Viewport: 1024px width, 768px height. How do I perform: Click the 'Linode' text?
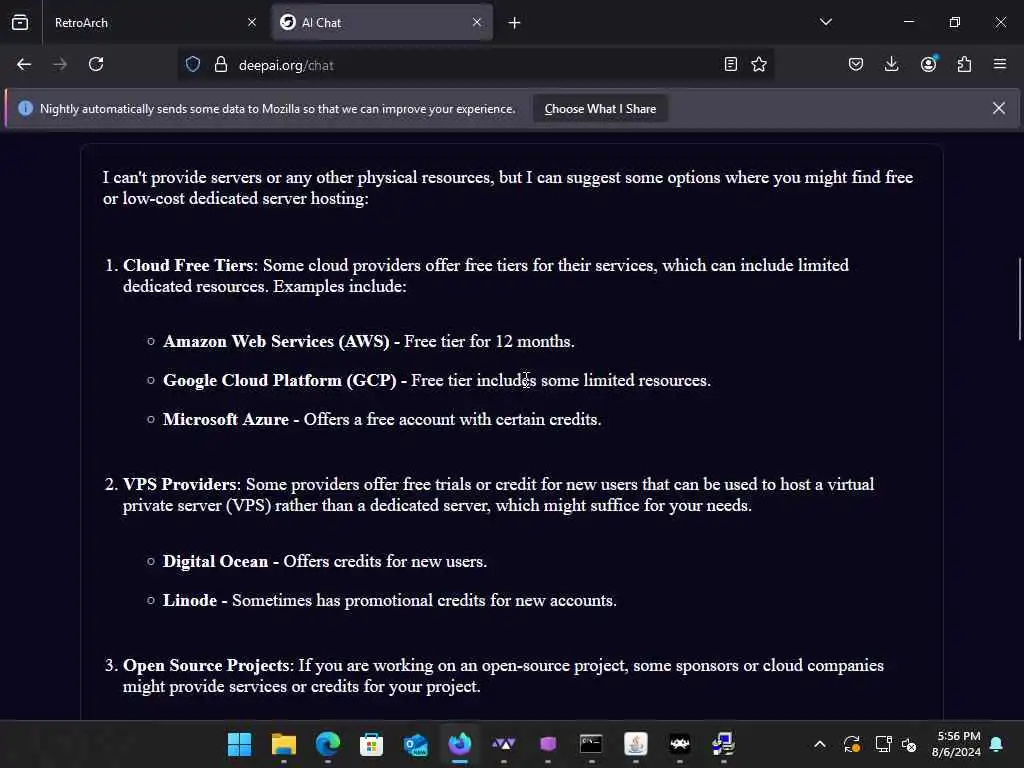pyautogui.click(x=189, y=600)
